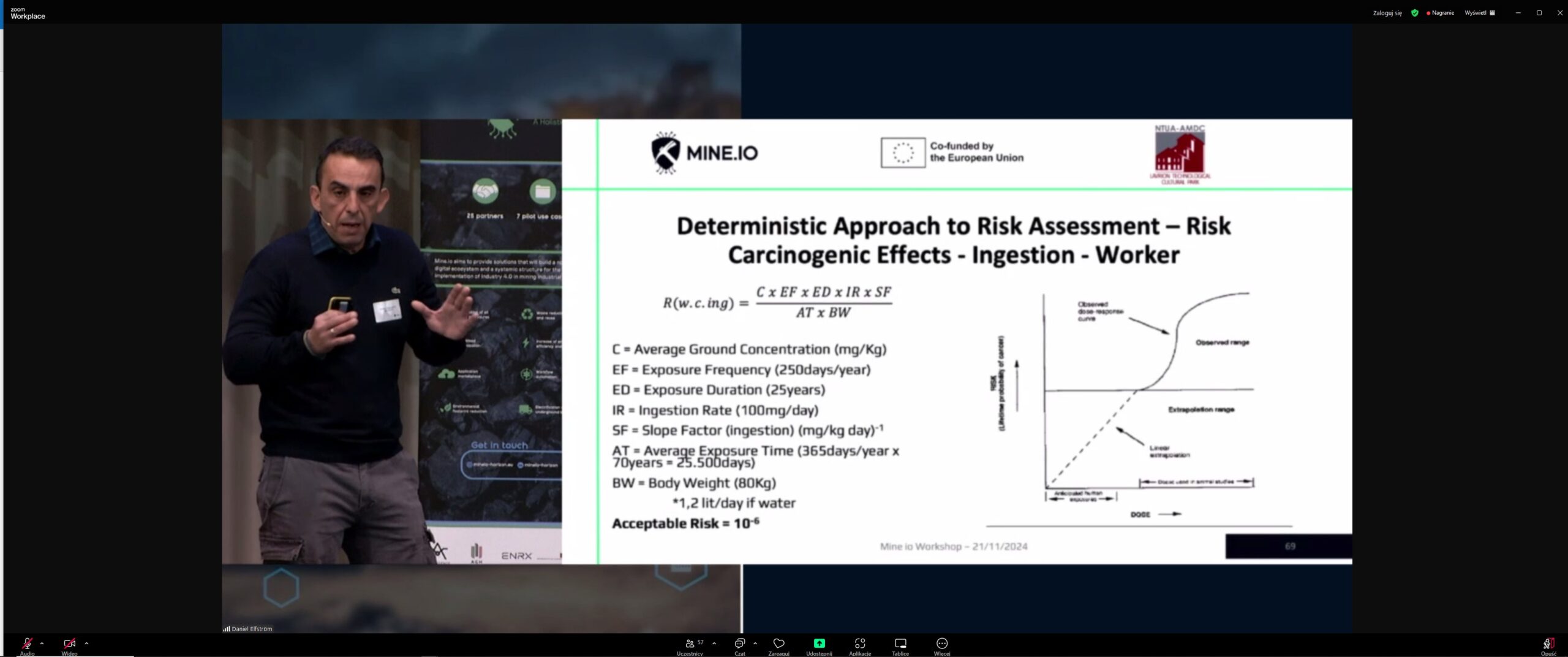Open the Tablice whiteboards icon
This screenshot has width=1568, height=657.
pos(900,644)
